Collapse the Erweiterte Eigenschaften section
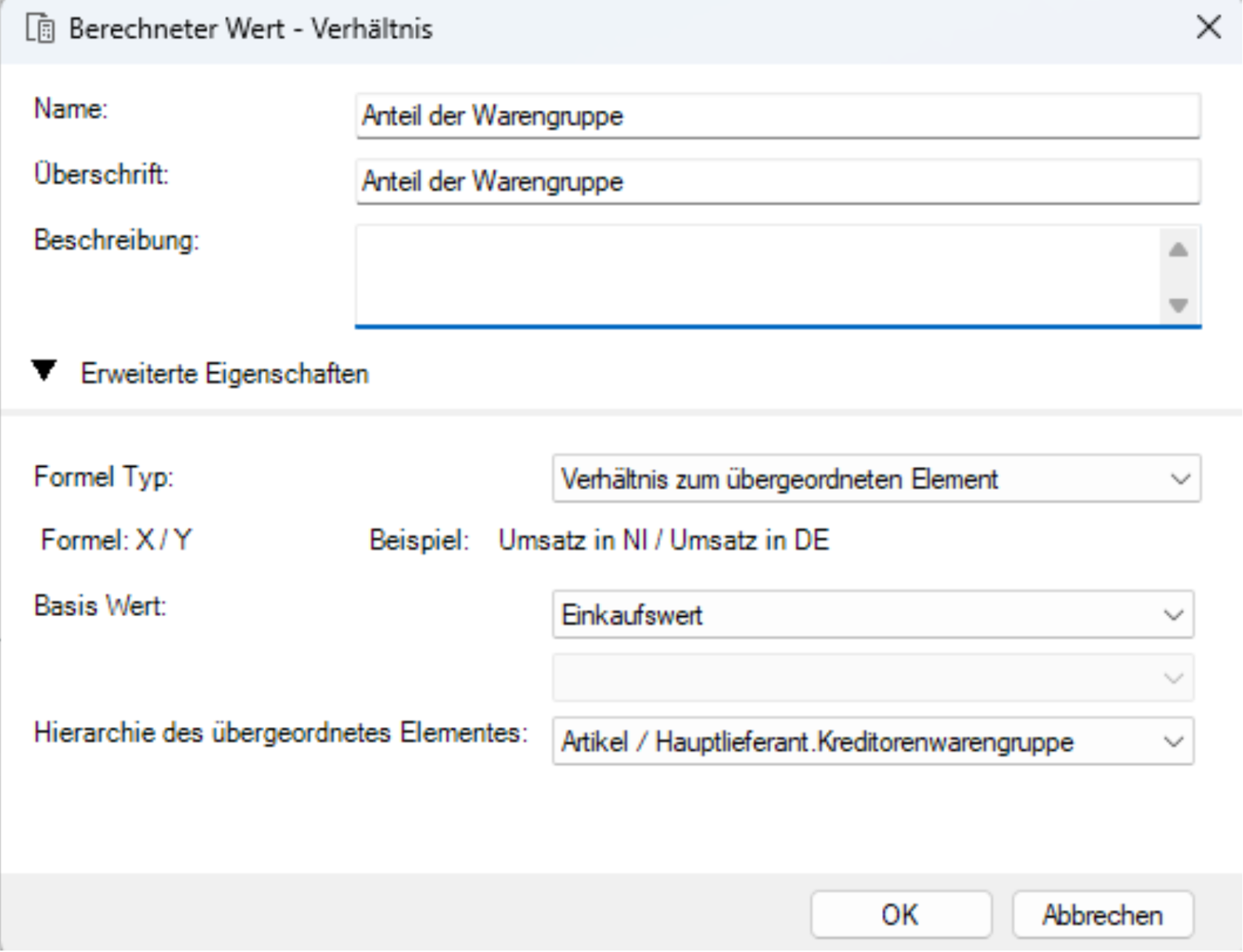1243x952 pixels. 44,371
